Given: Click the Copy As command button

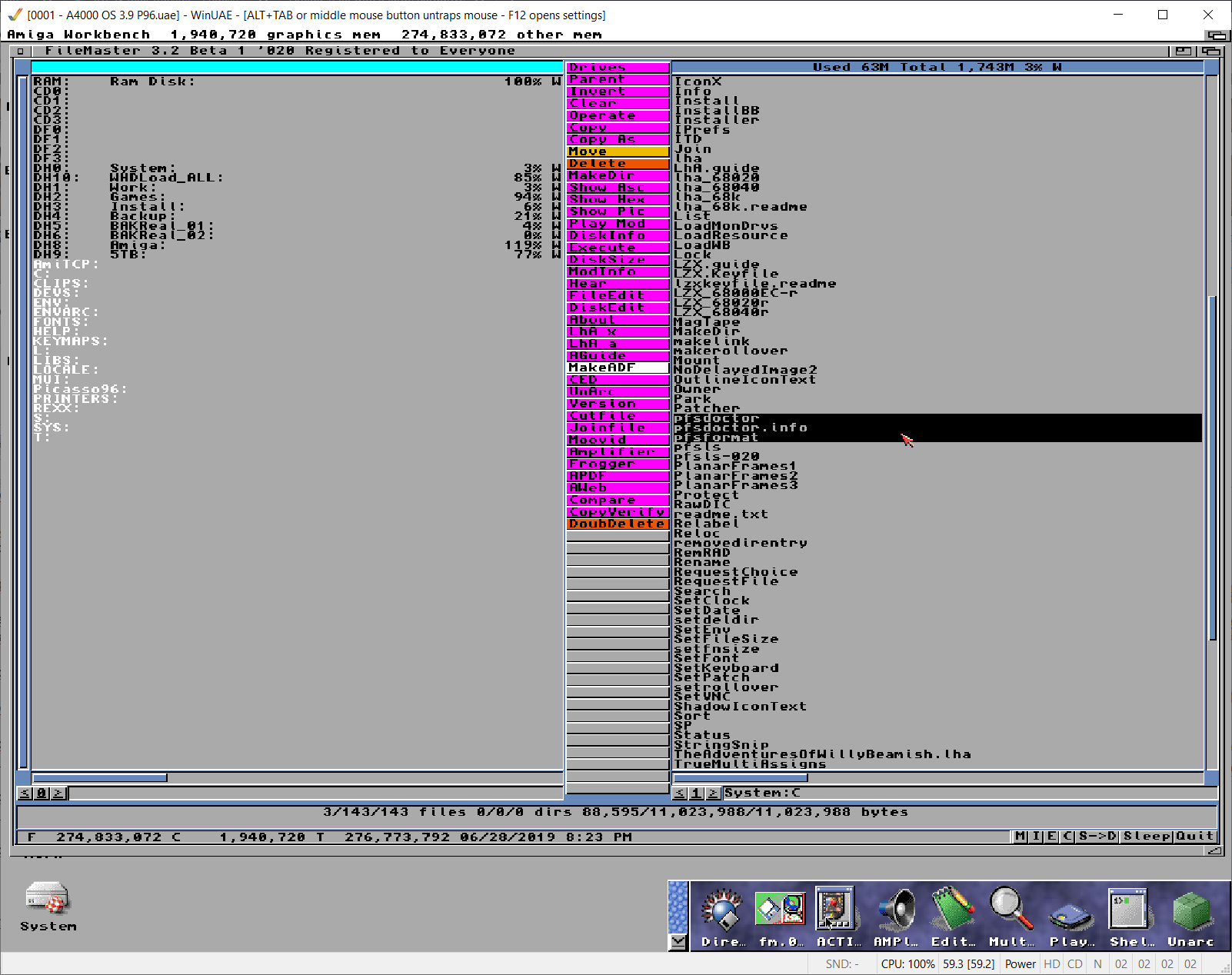Looking at the screenshot, I should 618,139.
